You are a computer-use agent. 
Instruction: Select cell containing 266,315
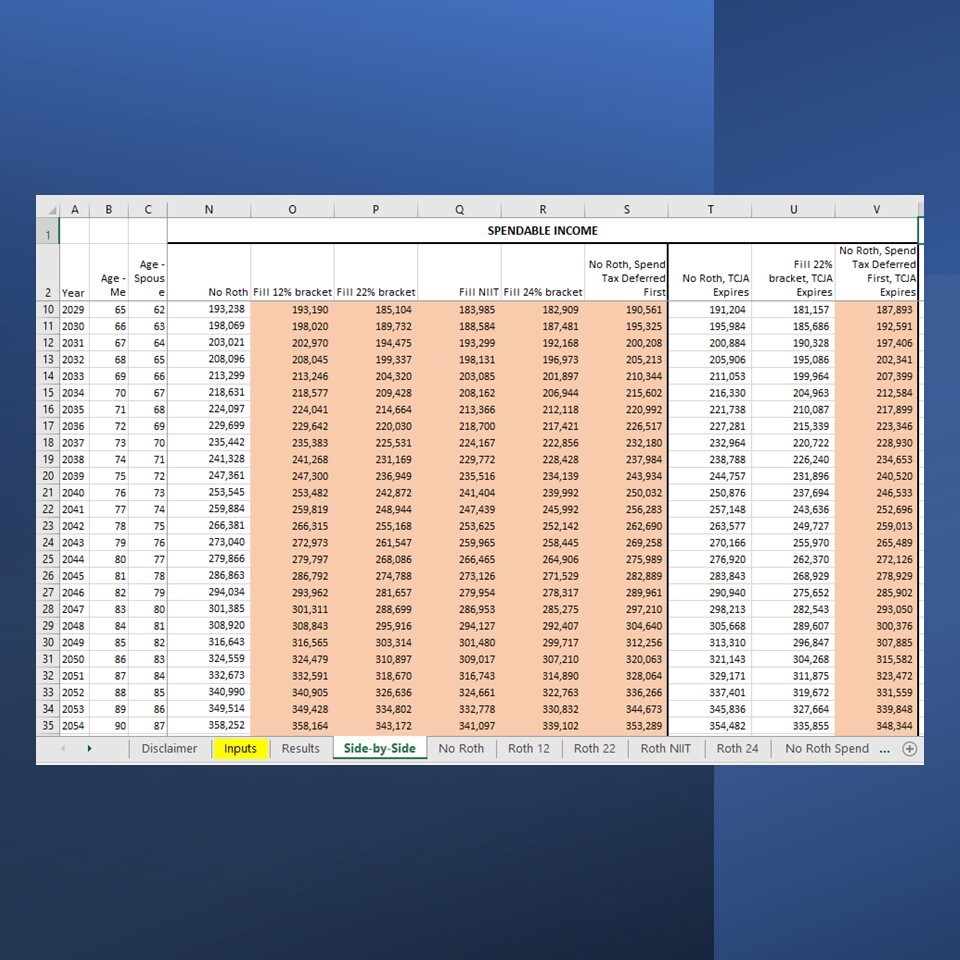pyautogui.click(x=293, y=526)
